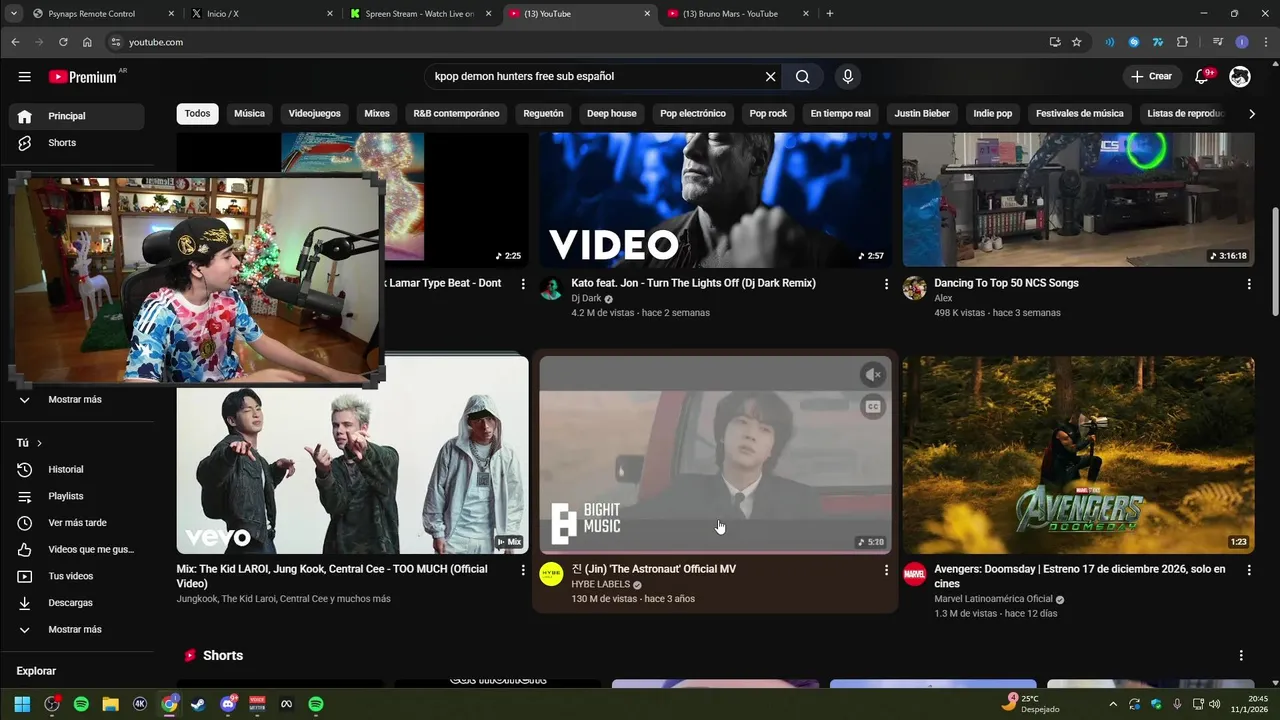Open Playlists in the sidebar

77,496
